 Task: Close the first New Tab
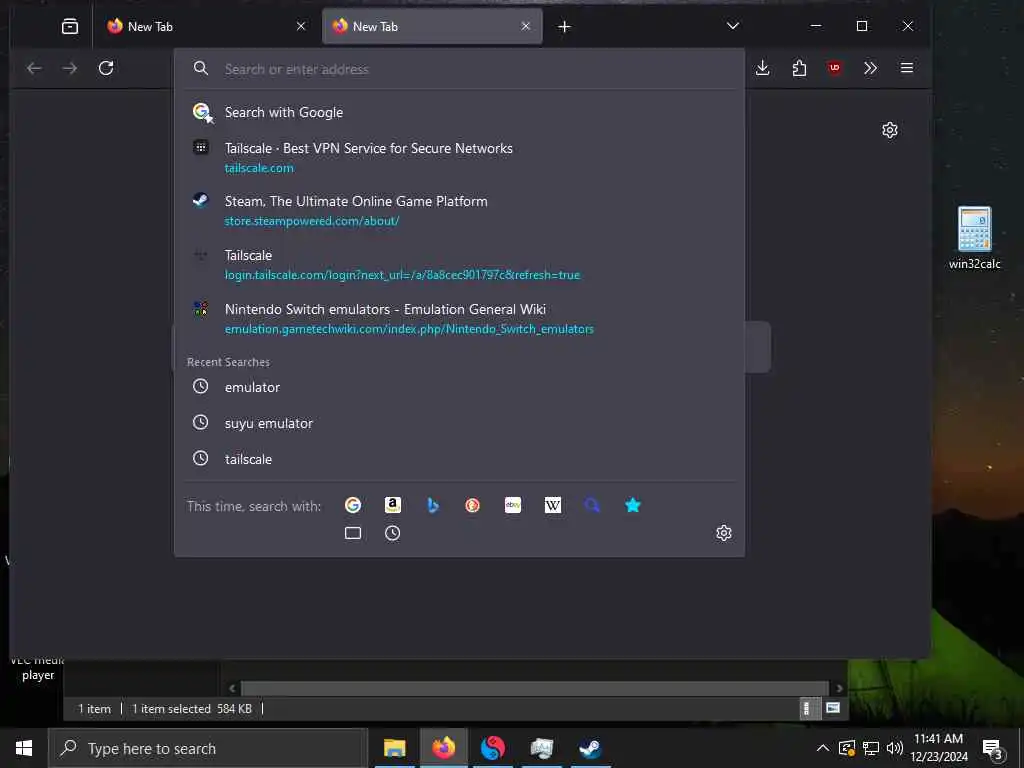tap(300, 26)
